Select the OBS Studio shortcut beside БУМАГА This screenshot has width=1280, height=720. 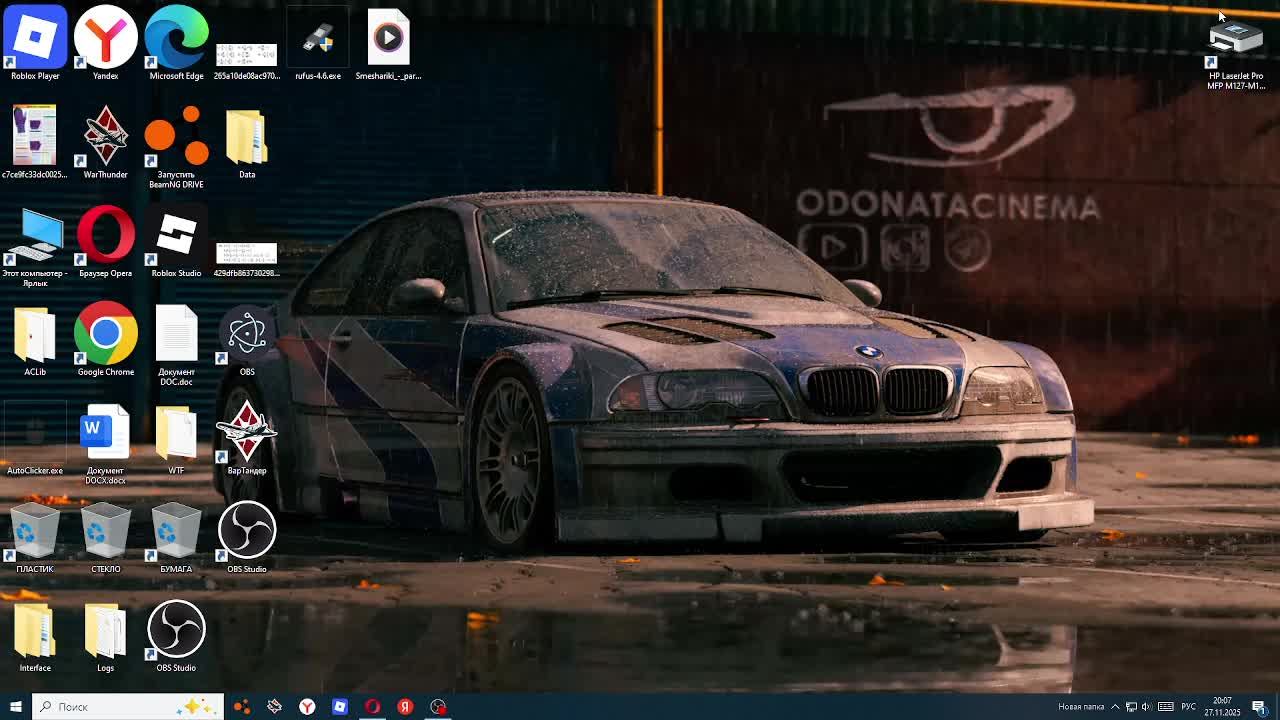coord(246,537)
